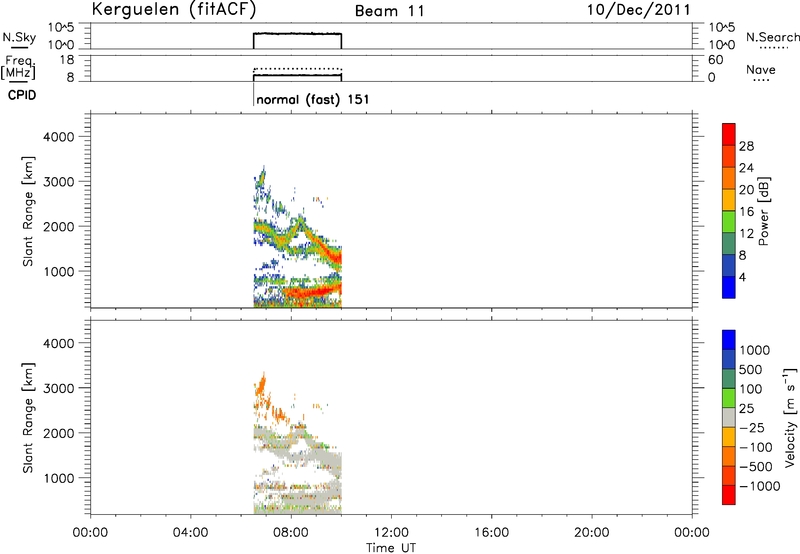Click the red -1000 velocity swatch
The width and height of the screenshot is (800, 554).
point(729,495)
